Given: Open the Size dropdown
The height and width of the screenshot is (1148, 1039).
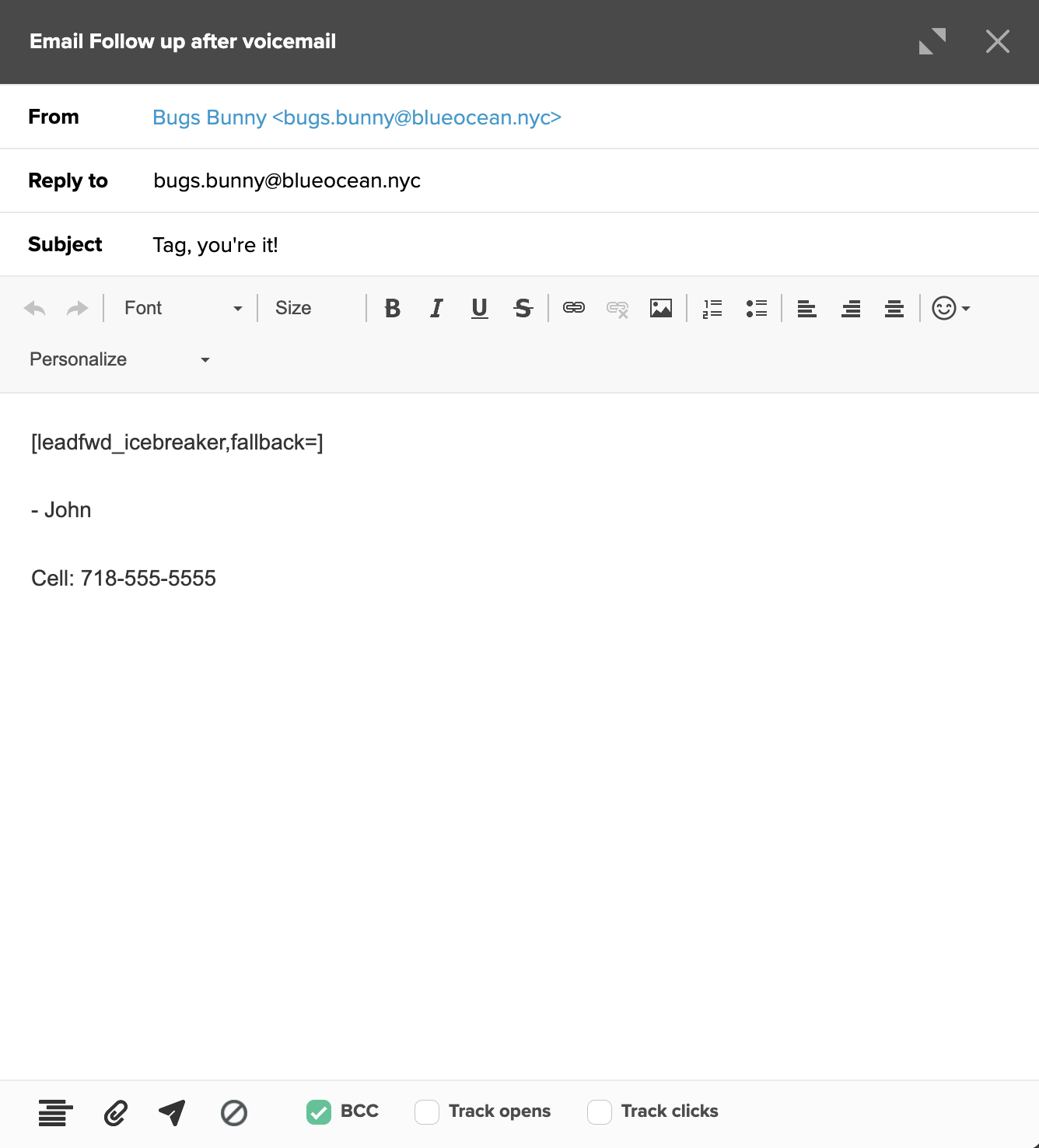Looking at the screenshot, I should (x=311, y=308).
